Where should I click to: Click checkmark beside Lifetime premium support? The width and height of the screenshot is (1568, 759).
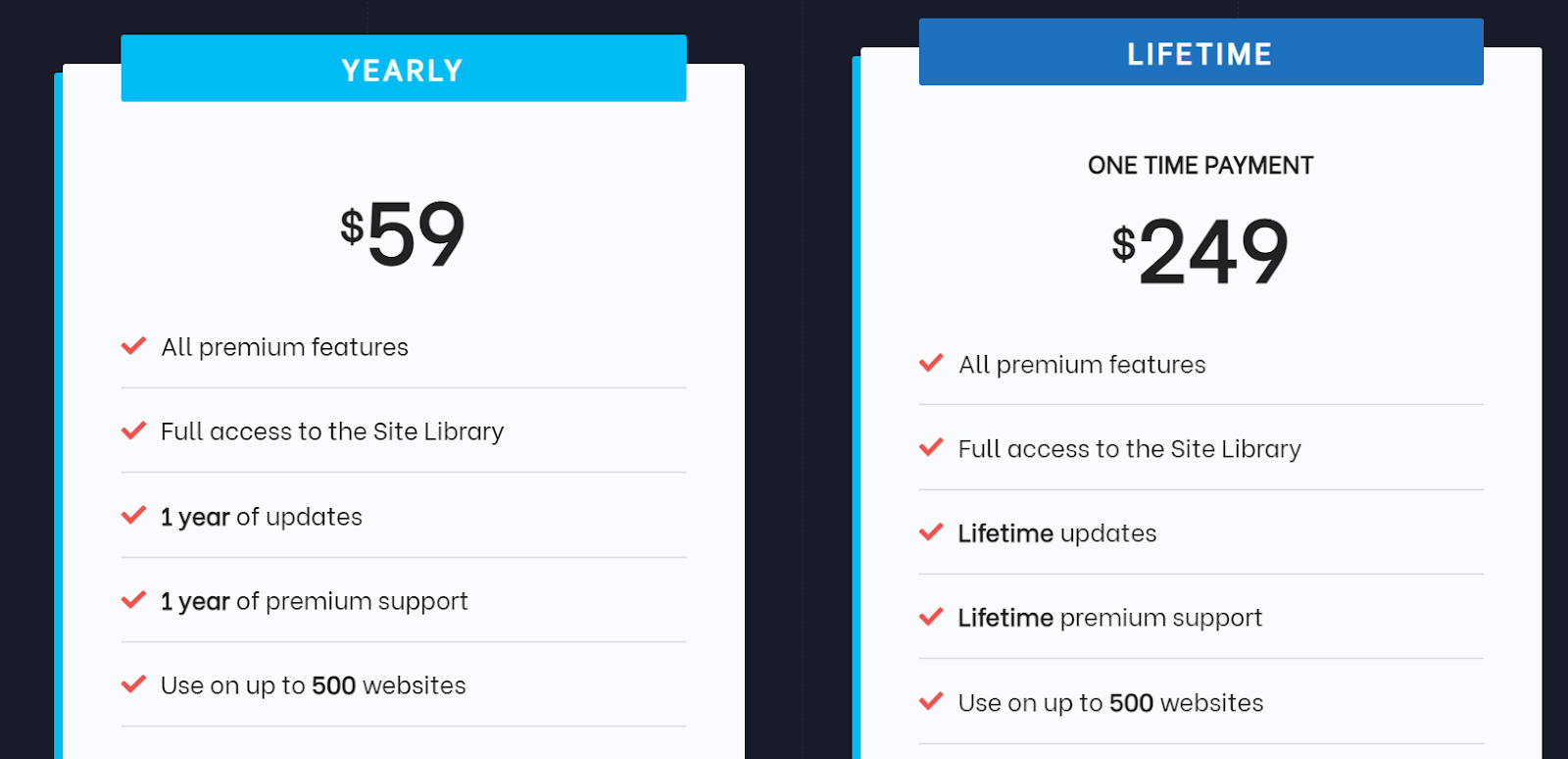pyautogui.click(x=931, y=617)
